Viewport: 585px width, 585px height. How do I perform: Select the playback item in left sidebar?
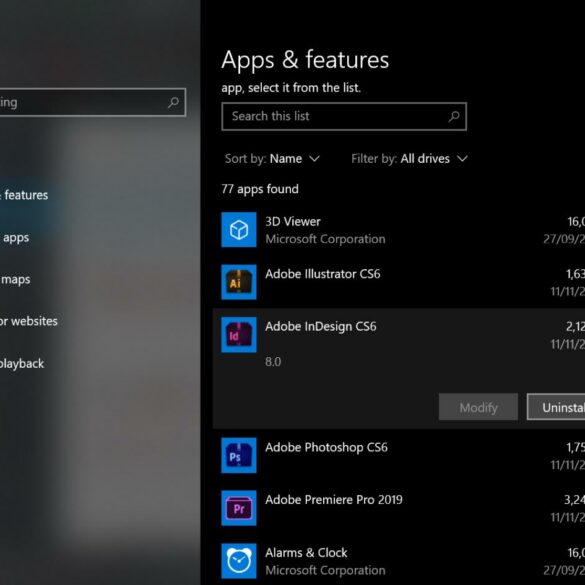click(22, 364)
